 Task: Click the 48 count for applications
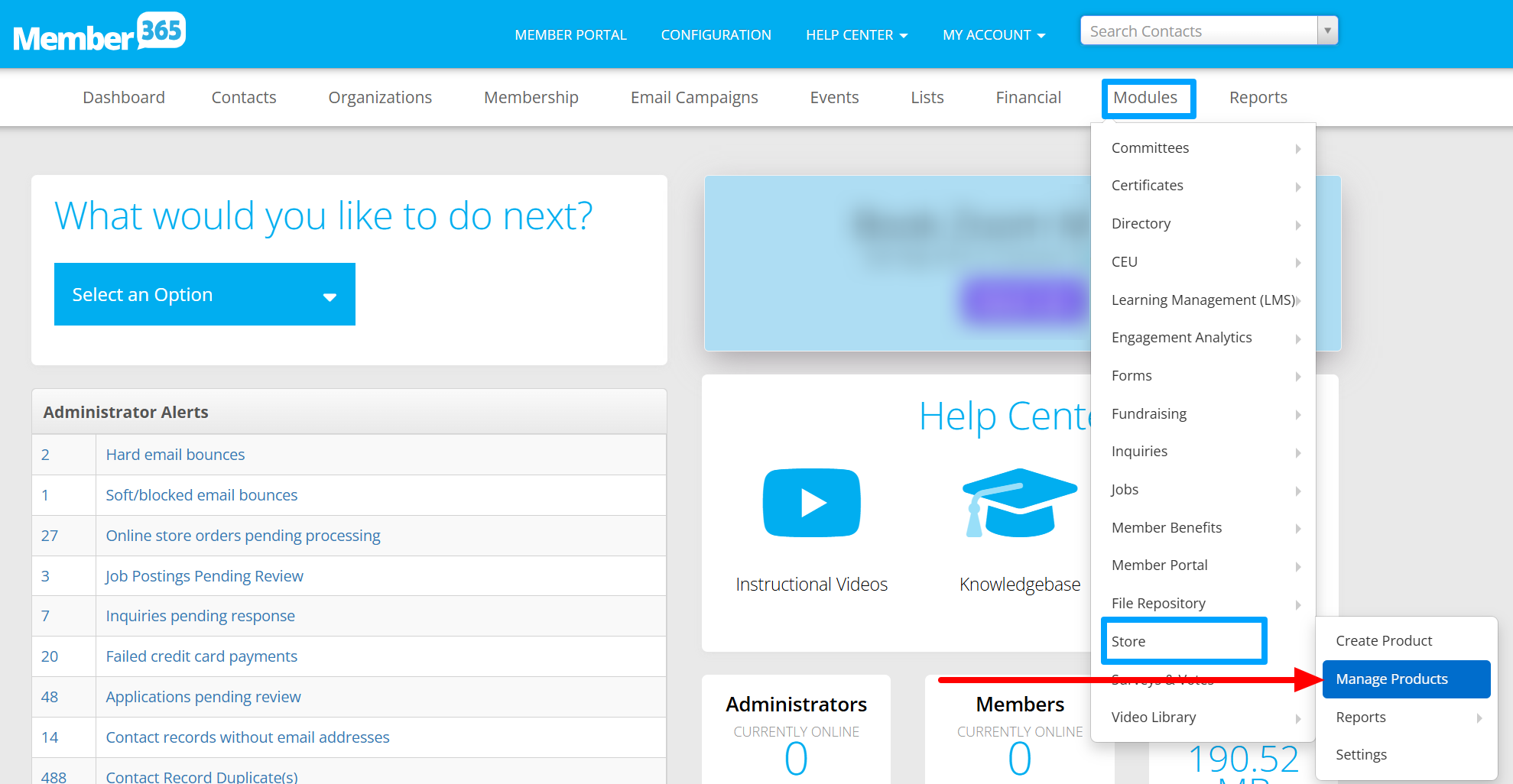click(x=50, y=697)
